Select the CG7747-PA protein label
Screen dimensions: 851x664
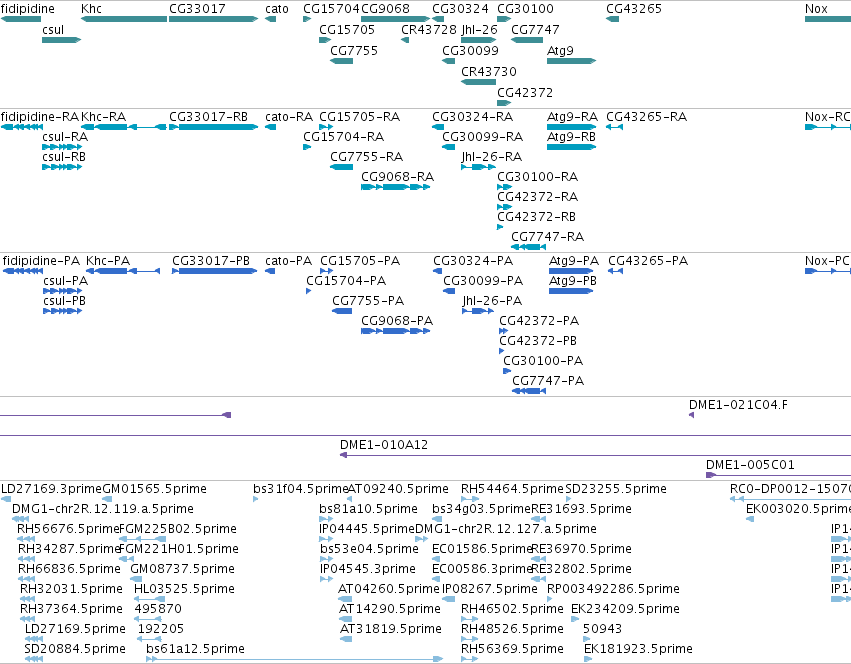point(548,381)
